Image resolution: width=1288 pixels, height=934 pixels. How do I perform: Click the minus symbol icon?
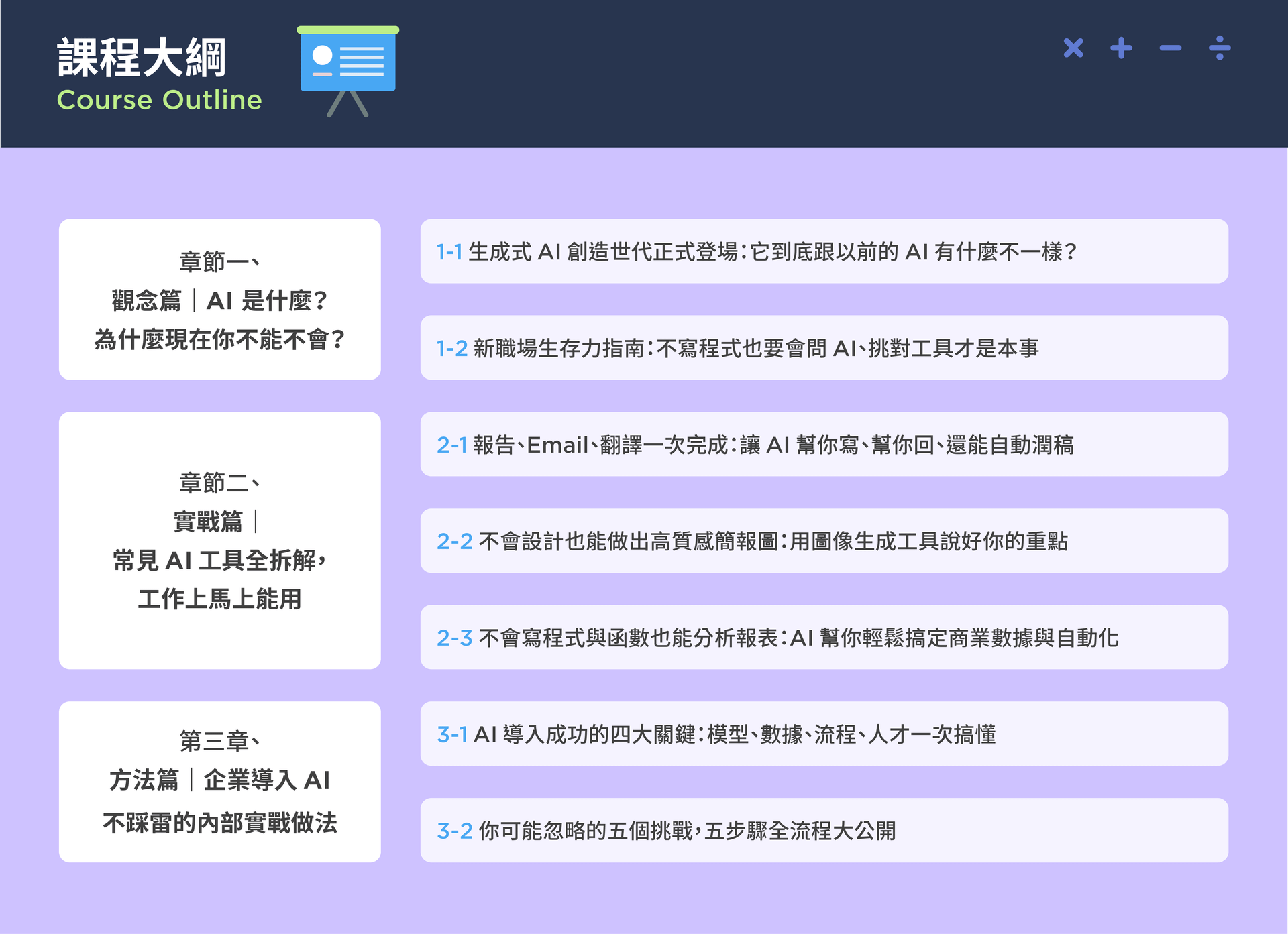(x=1170, y=48)
